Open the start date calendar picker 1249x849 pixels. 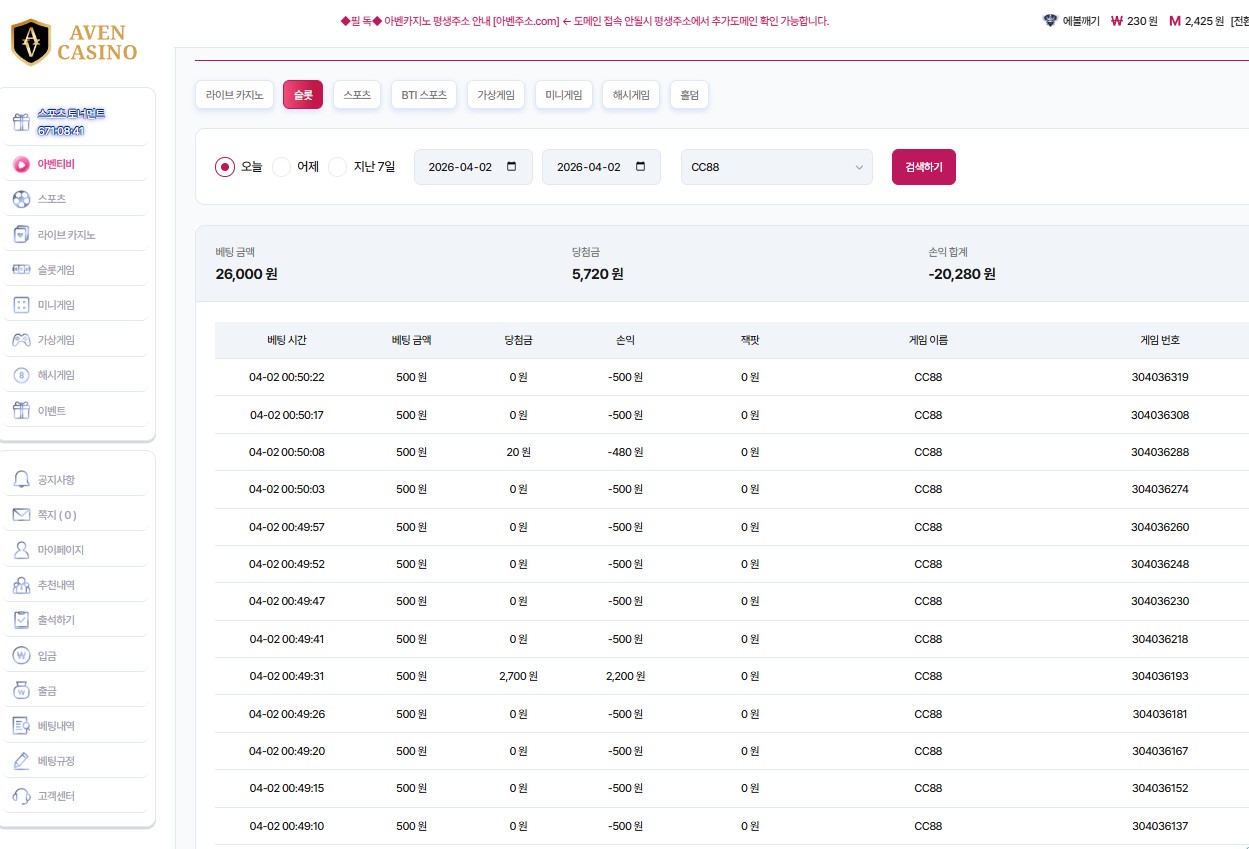click(x=513, y=167)
